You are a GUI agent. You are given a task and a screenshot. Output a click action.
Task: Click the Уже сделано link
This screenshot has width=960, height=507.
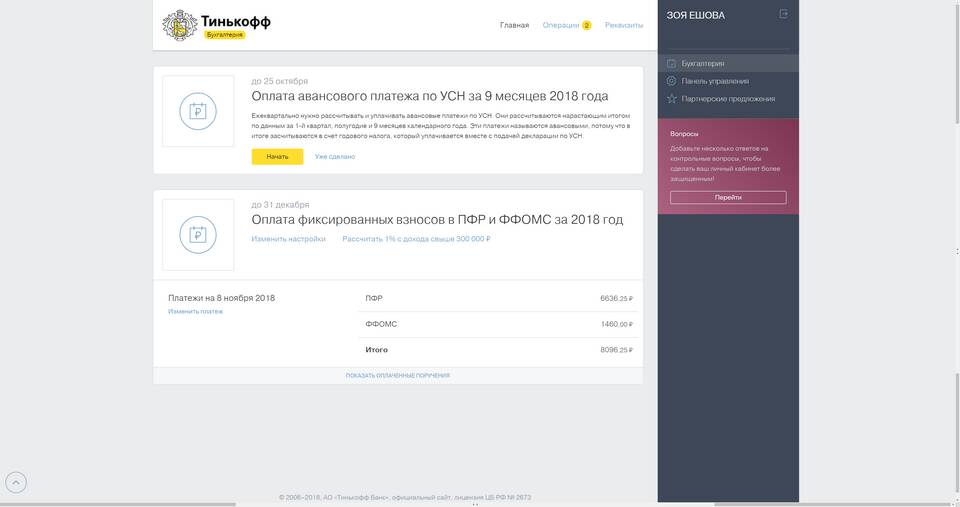(335, 156)
